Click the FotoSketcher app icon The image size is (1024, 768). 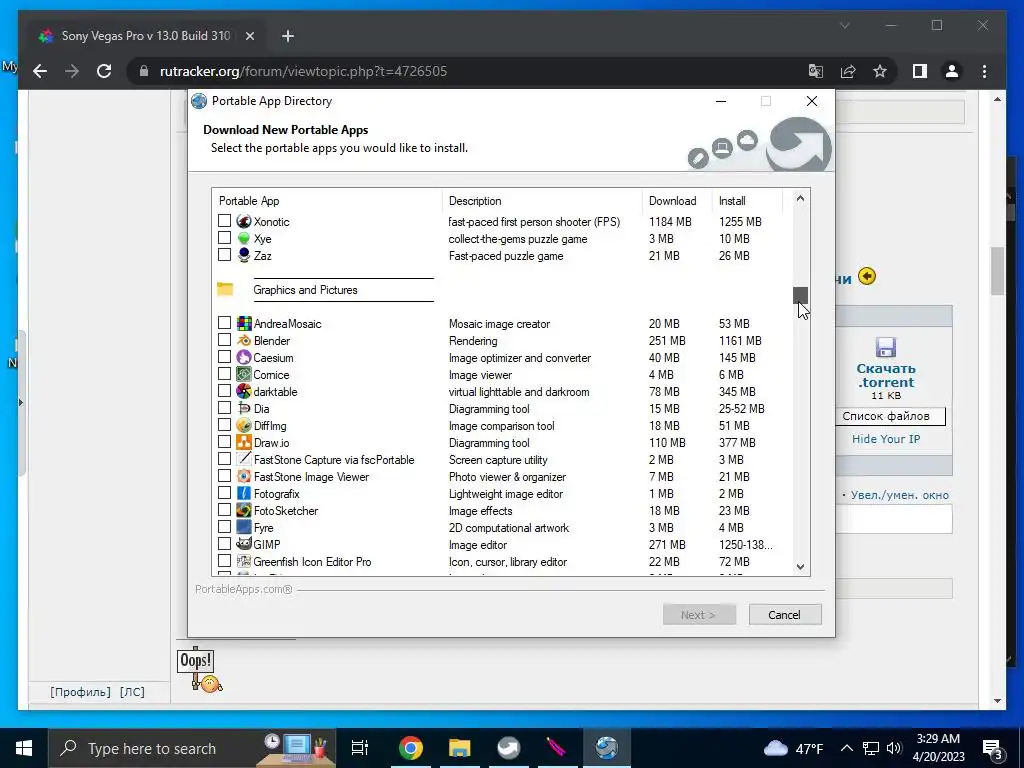point(244,510)
